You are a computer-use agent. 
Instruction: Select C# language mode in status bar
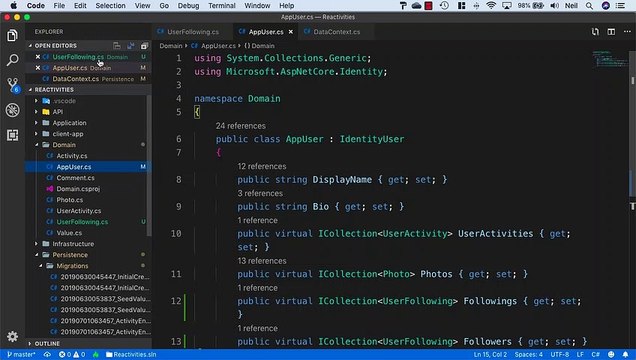595,354
